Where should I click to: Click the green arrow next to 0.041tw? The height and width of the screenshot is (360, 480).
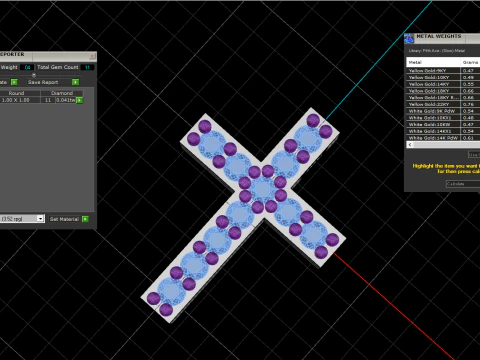coord(79,100)
